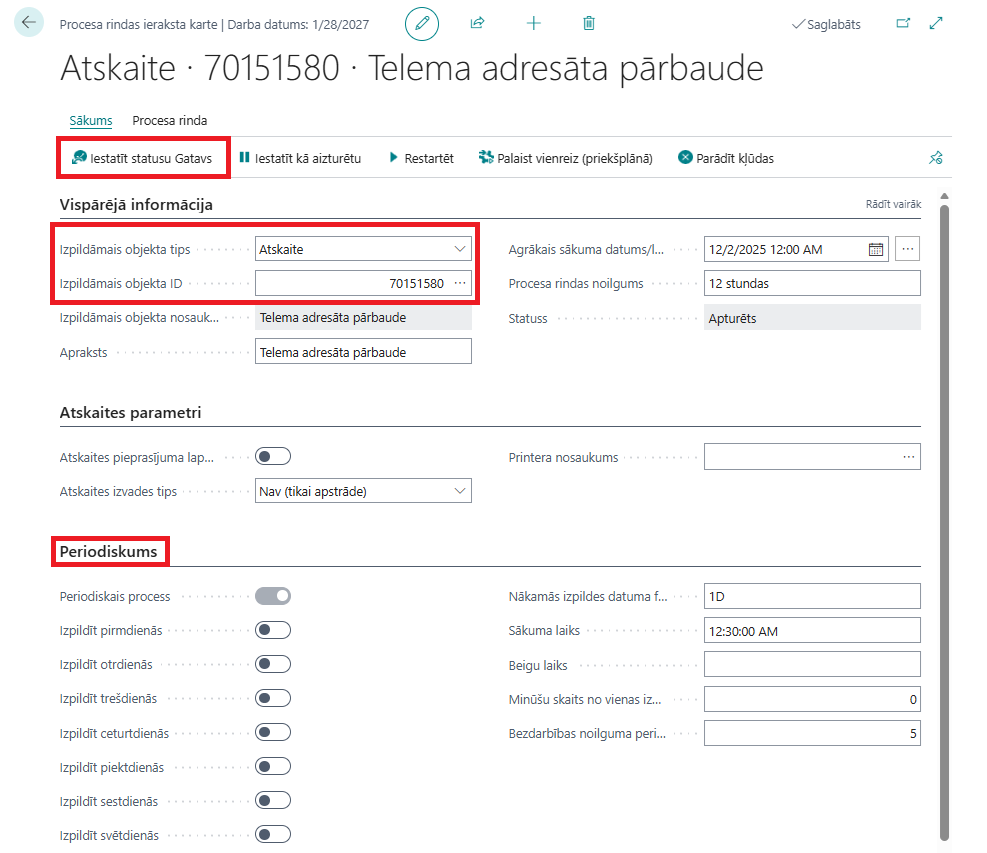This screenshot has width=987, height=853.
Task: Switch to the Procesa rinda tab
Action: (x=170, y=121)
